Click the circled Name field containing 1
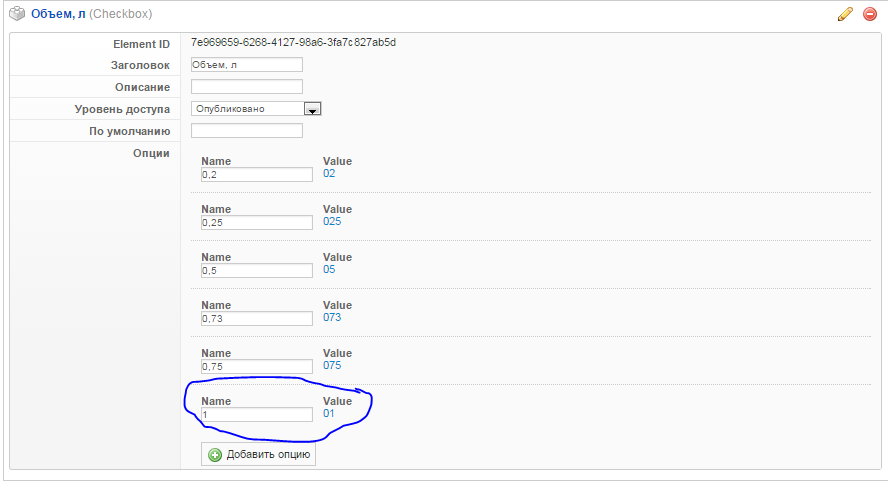 [x=257, y=414]
